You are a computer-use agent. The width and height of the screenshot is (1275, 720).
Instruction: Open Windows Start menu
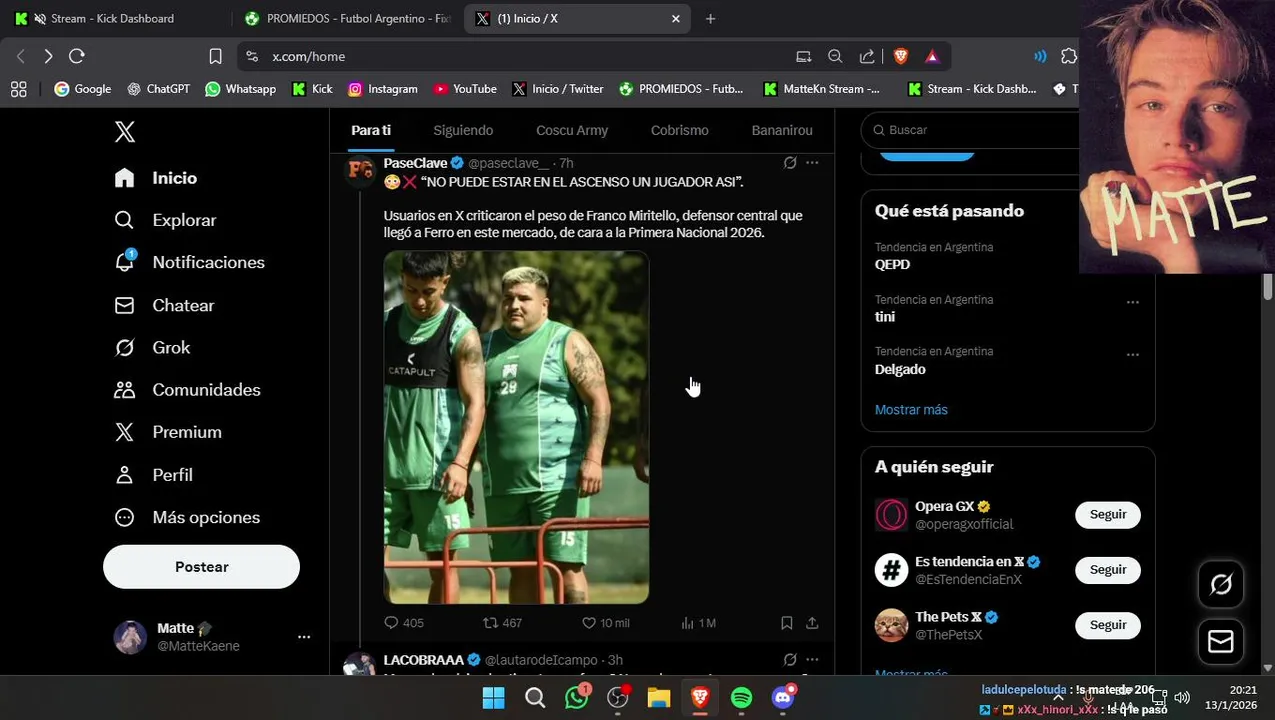point(494,698)
